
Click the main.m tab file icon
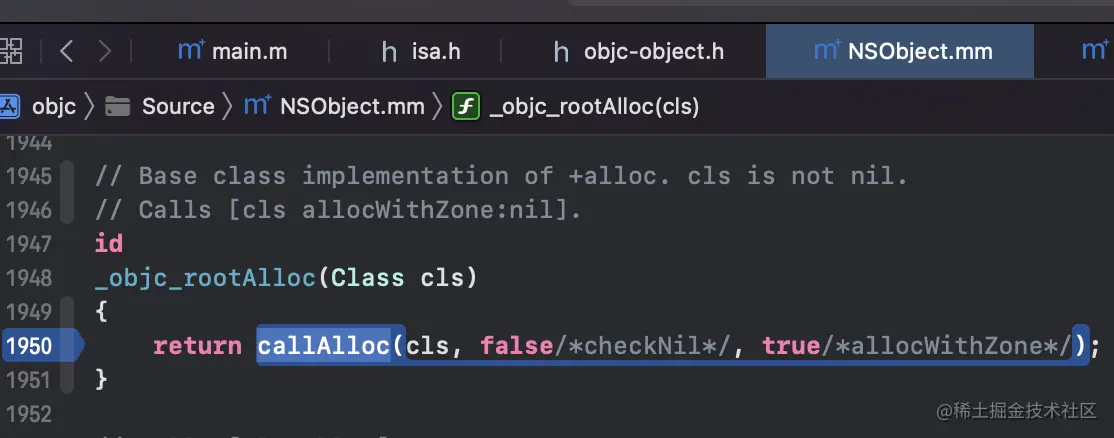coord(191,50)
